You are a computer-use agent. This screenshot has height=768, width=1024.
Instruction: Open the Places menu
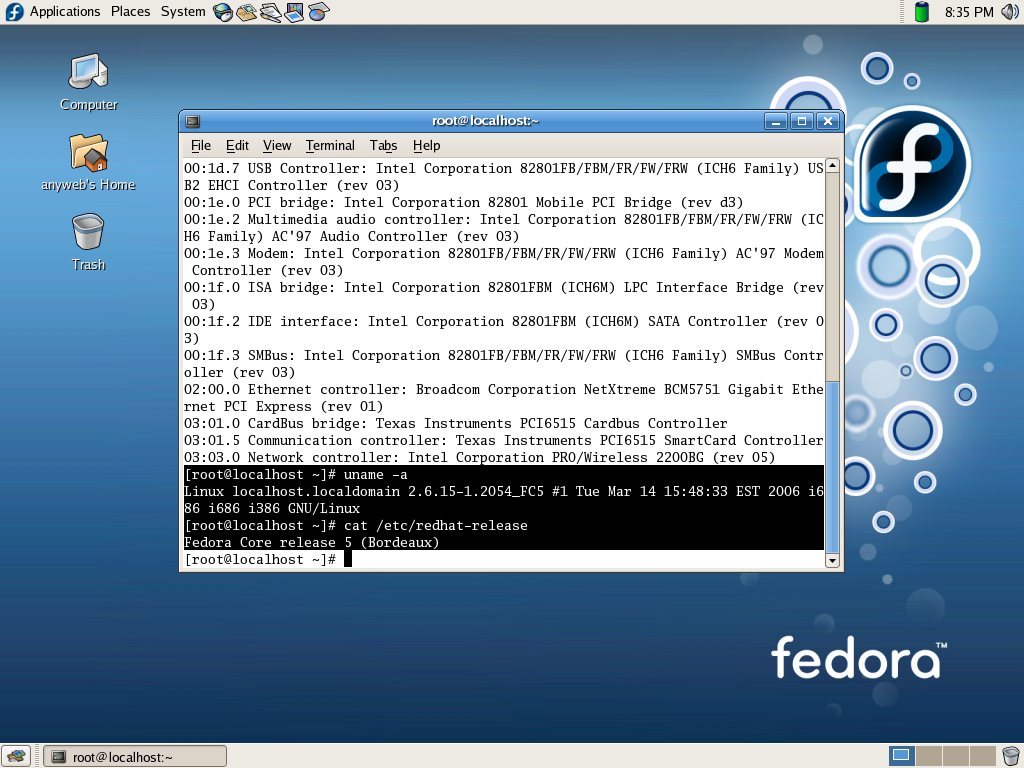coord(131,12)
